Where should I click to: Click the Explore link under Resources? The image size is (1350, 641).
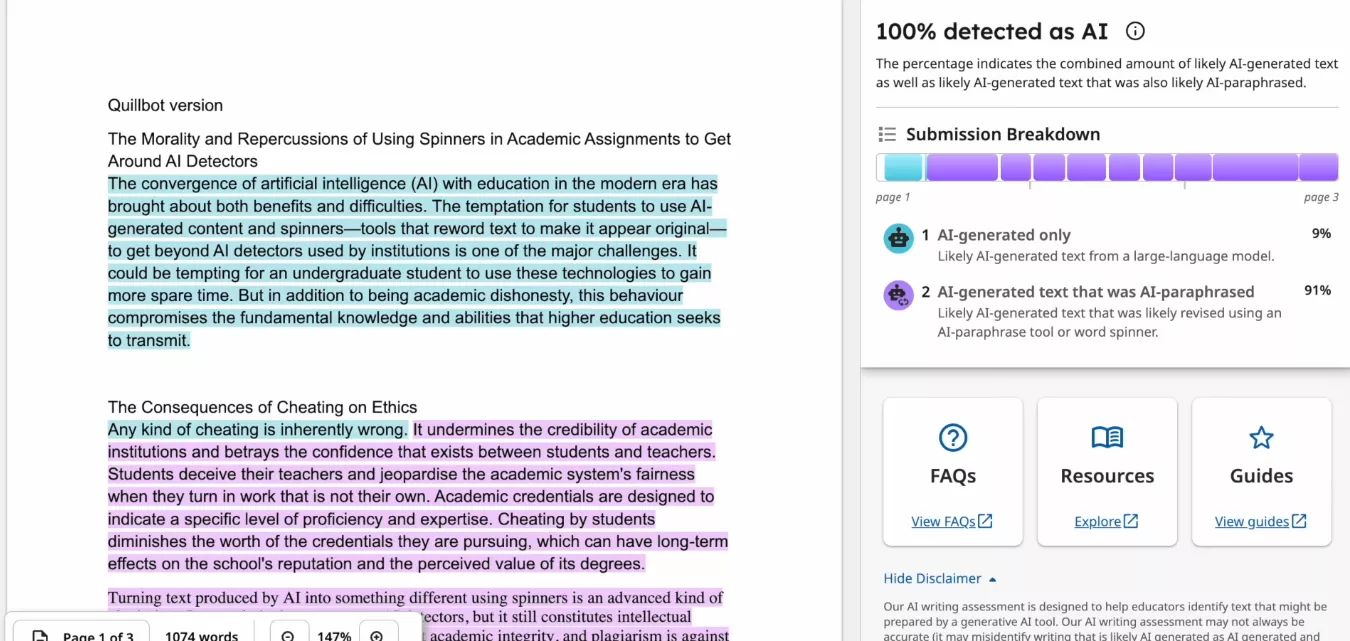[1100, 520]
